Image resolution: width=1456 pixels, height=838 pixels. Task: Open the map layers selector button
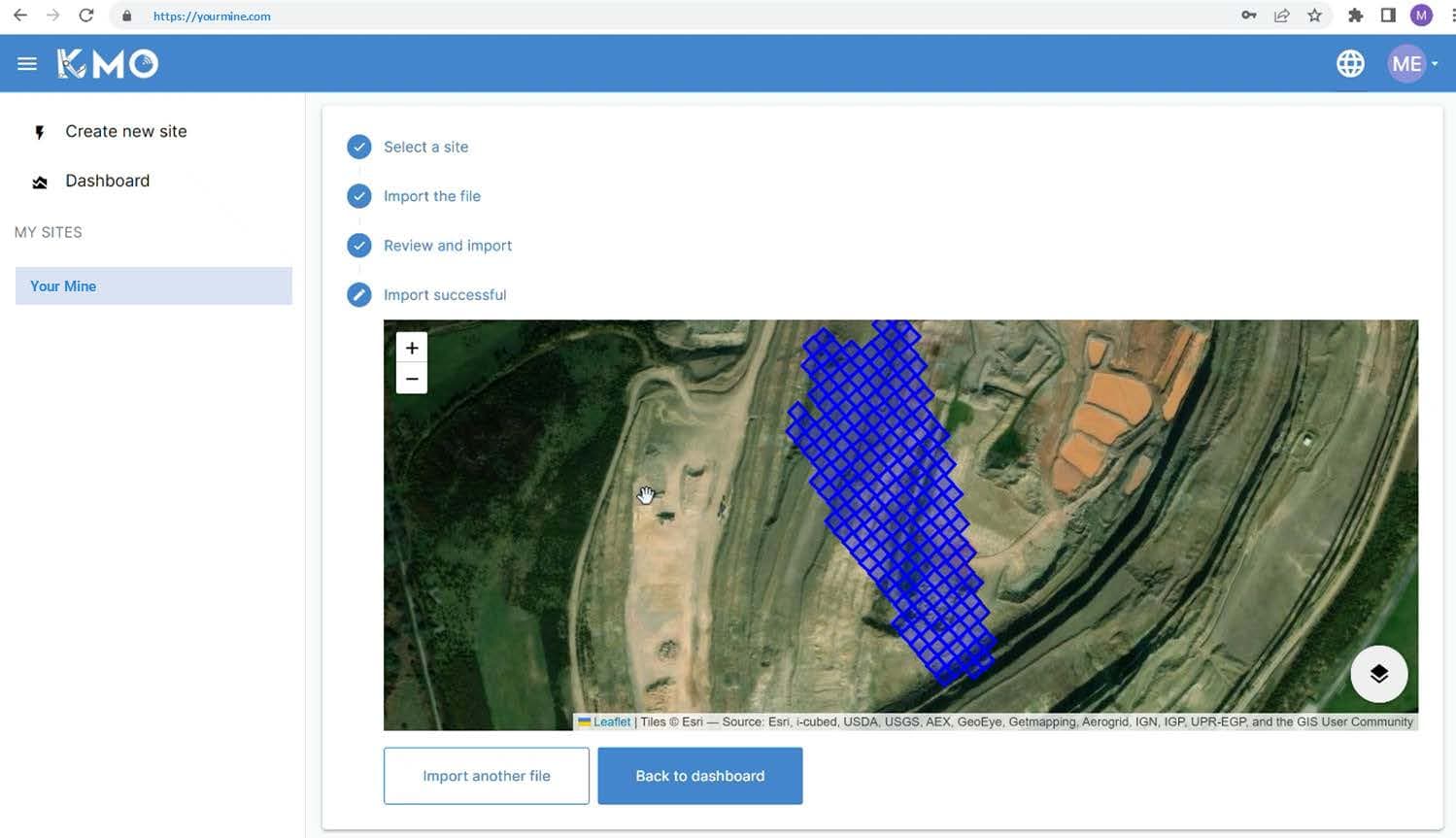click(x=1378, y=674)
